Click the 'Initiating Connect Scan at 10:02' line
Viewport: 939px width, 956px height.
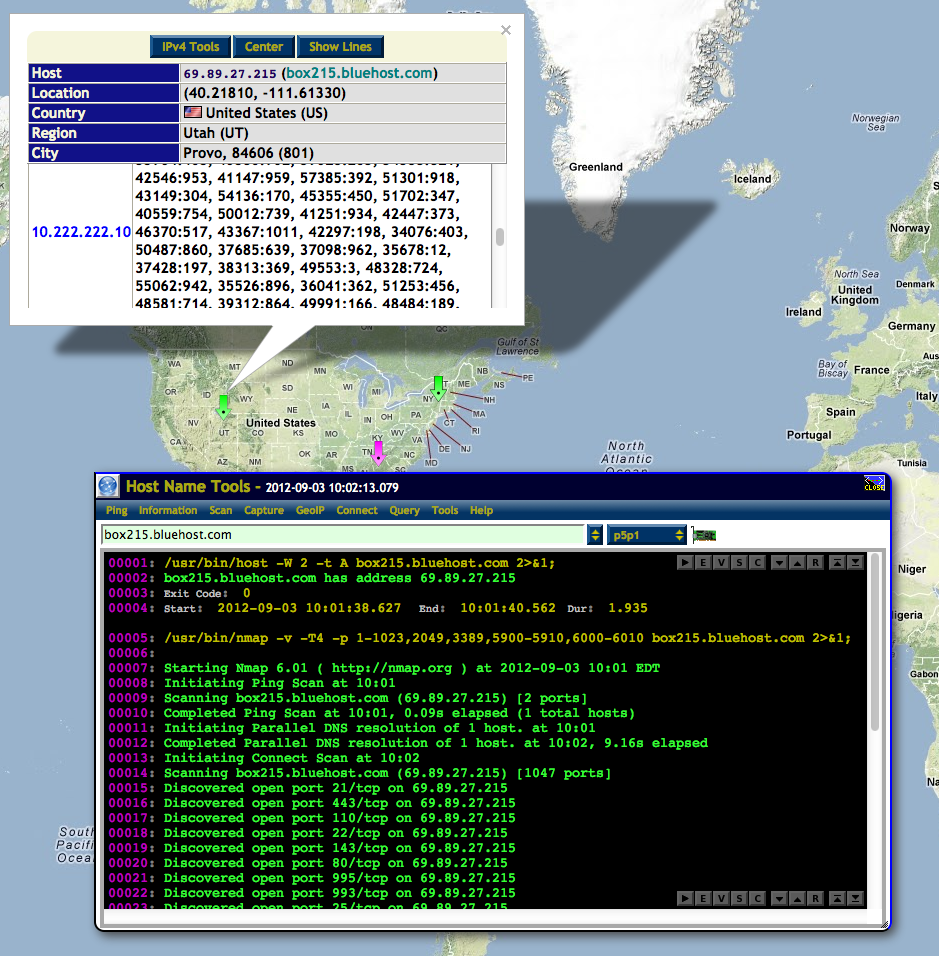click(x=291, y=758)
